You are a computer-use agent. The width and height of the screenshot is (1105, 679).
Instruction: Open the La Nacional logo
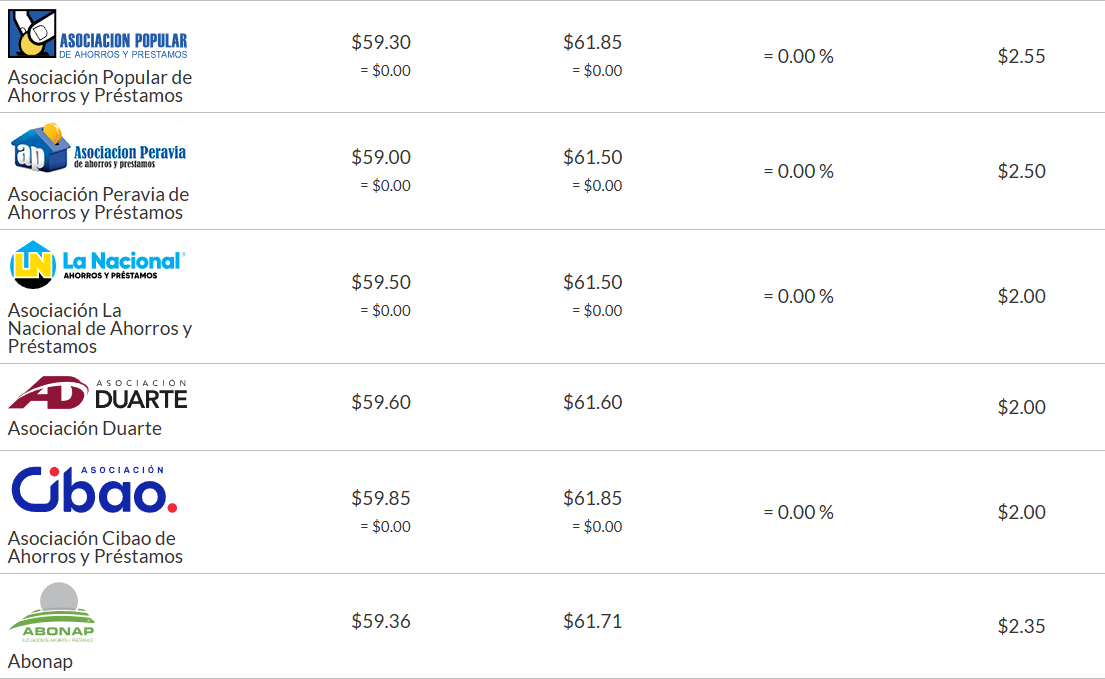tap(98, 264)
